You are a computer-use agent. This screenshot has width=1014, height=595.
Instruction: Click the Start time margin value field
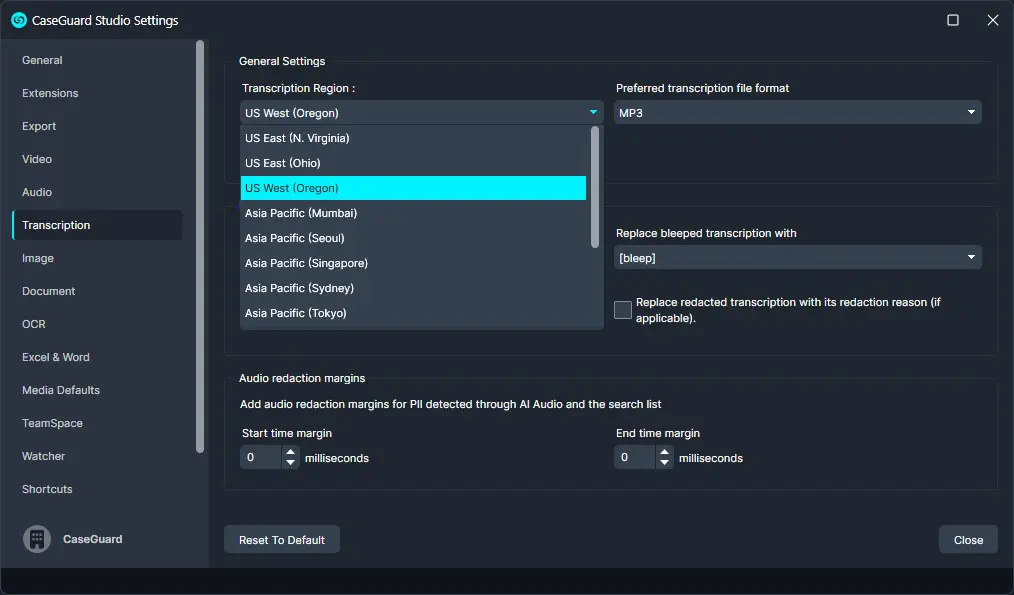click(261, 457)
